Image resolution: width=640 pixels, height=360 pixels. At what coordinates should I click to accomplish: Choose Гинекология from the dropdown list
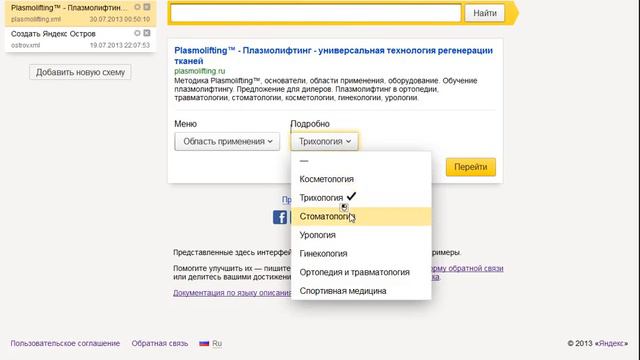tap(361, 253)
